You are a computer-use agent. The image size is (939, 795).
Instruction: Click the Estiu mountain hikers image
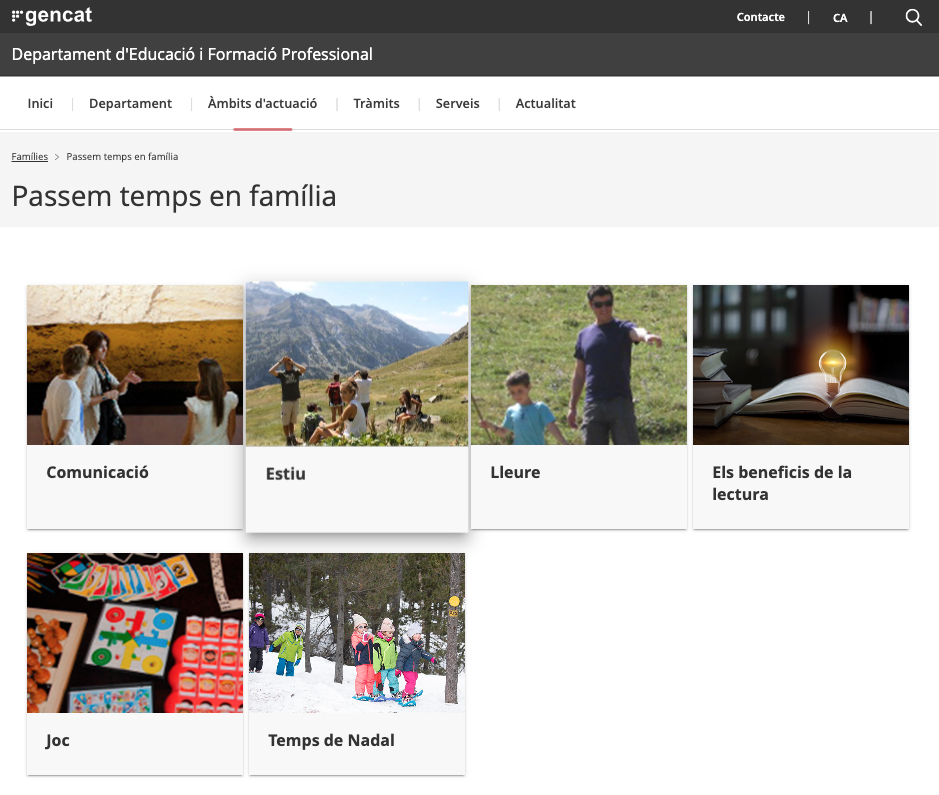pyautogui.click(x=356, y=363)
